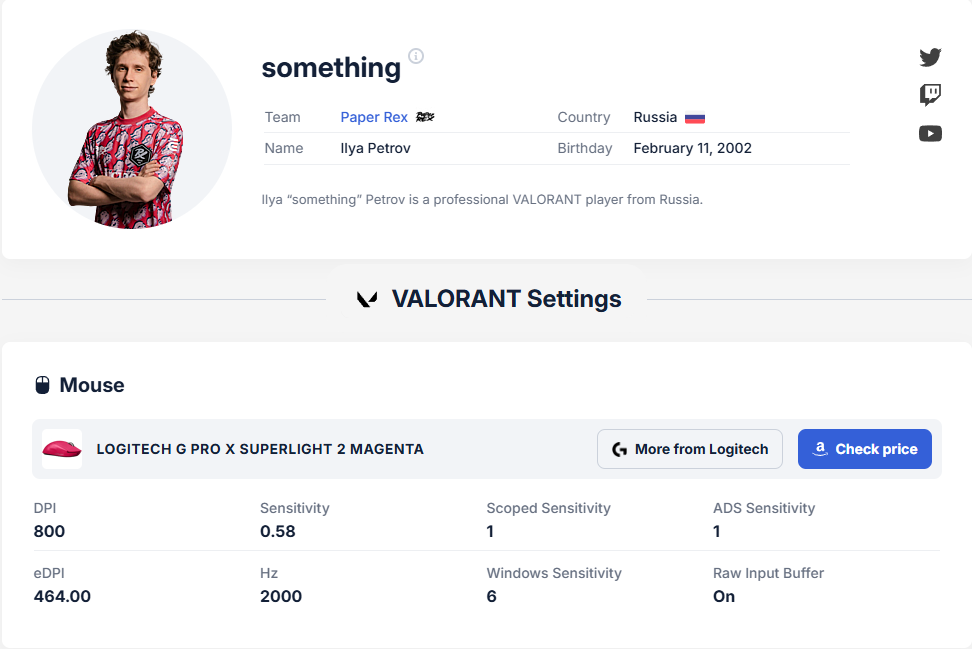
Task: Click the More from Logitech button
Action: coord(690,449)
